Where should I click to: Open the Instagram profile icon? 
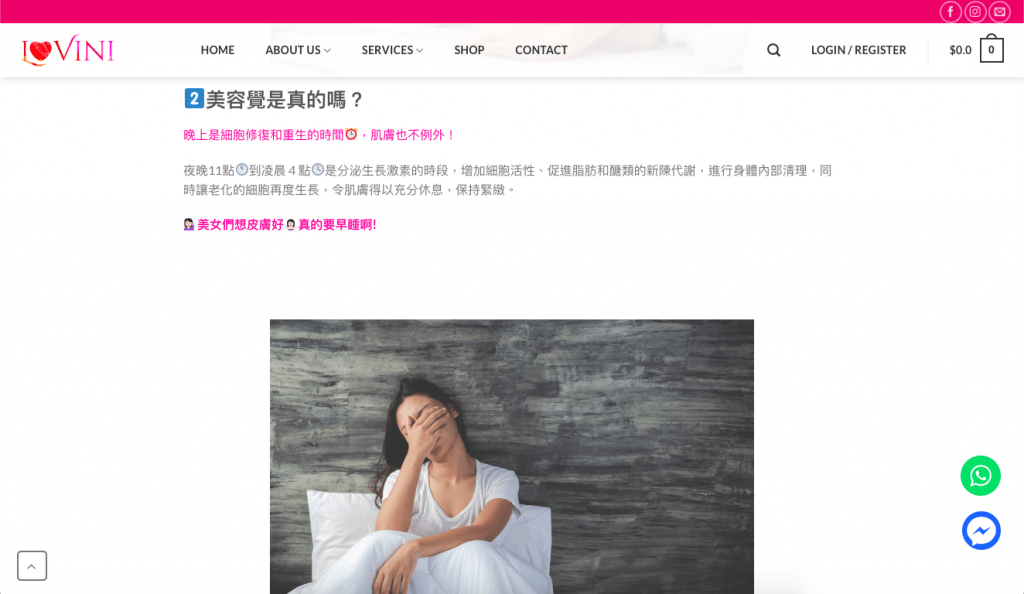(x=975, y=12)
